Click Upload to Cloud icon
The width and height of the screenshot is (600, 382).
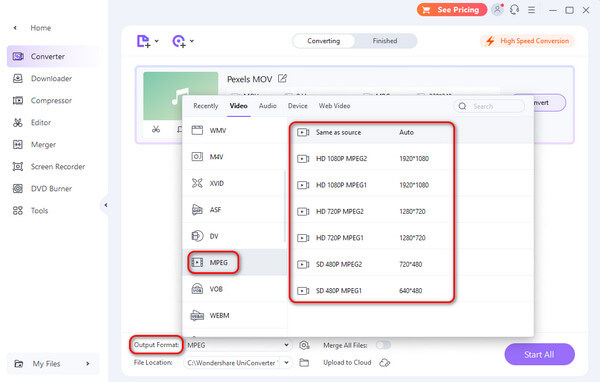385,362
